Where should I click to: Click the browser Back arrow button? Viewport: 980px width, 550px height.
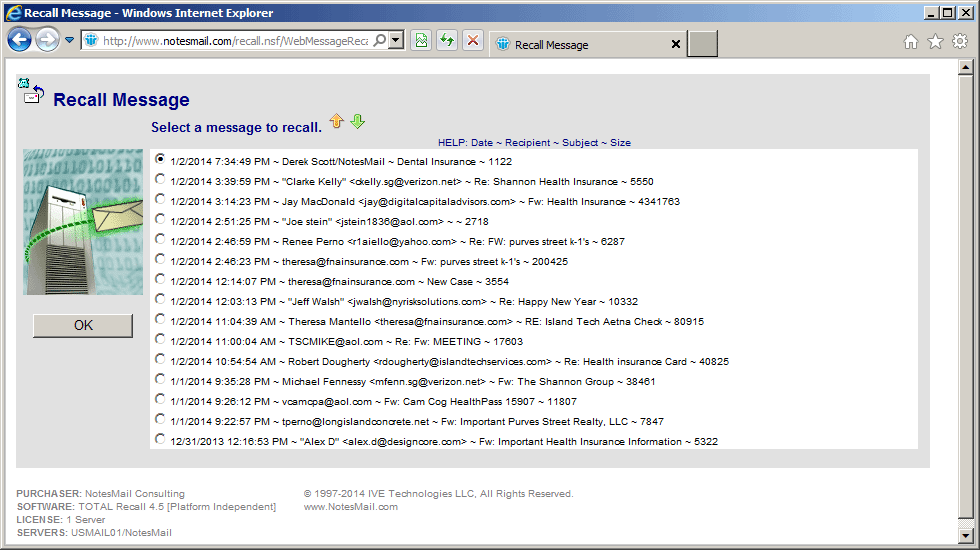pyautogui.click(x=20, y=40)
